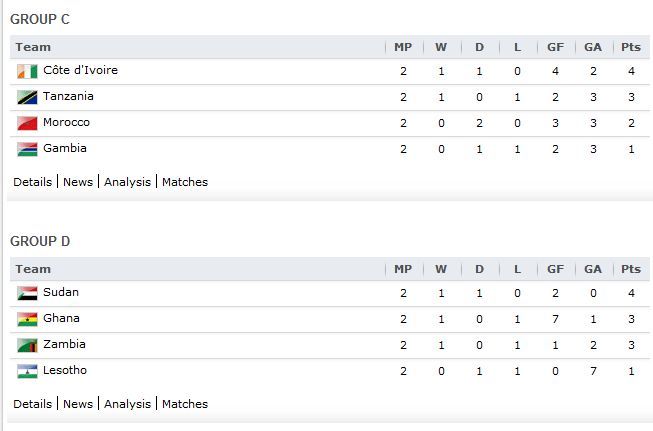Open News link under Group C
Viewport: 653px width, 431px height.
[x=78, y=182]
